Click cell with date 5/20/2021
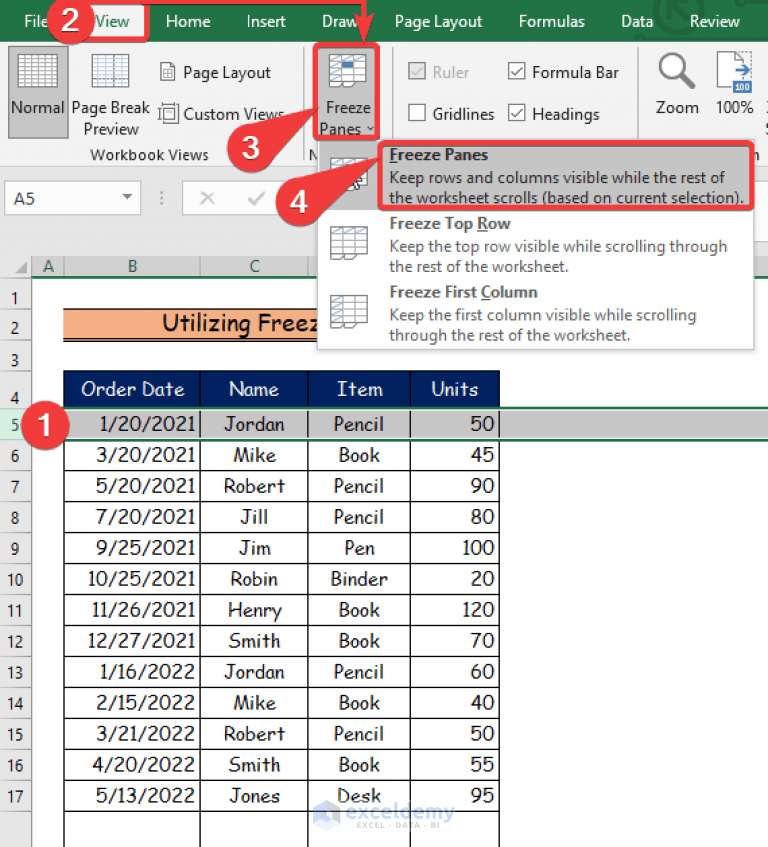 click(x=132, y=486)
